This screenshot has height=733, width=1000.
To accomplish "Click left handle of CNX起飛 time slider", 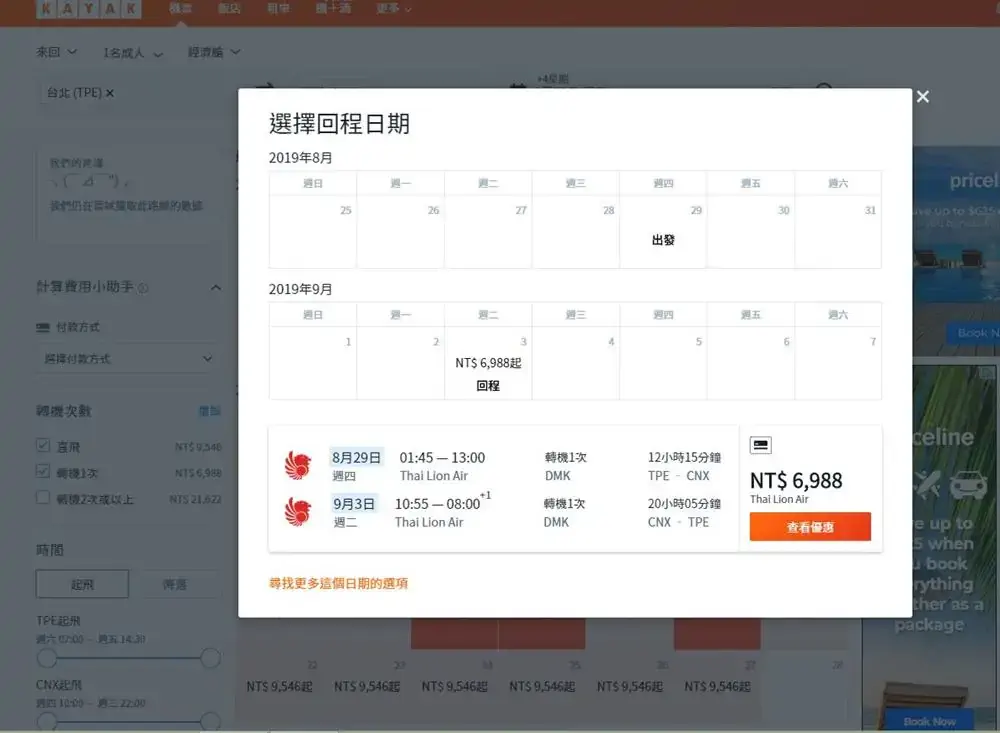I will pyautogui.click(x=47, y=722).
